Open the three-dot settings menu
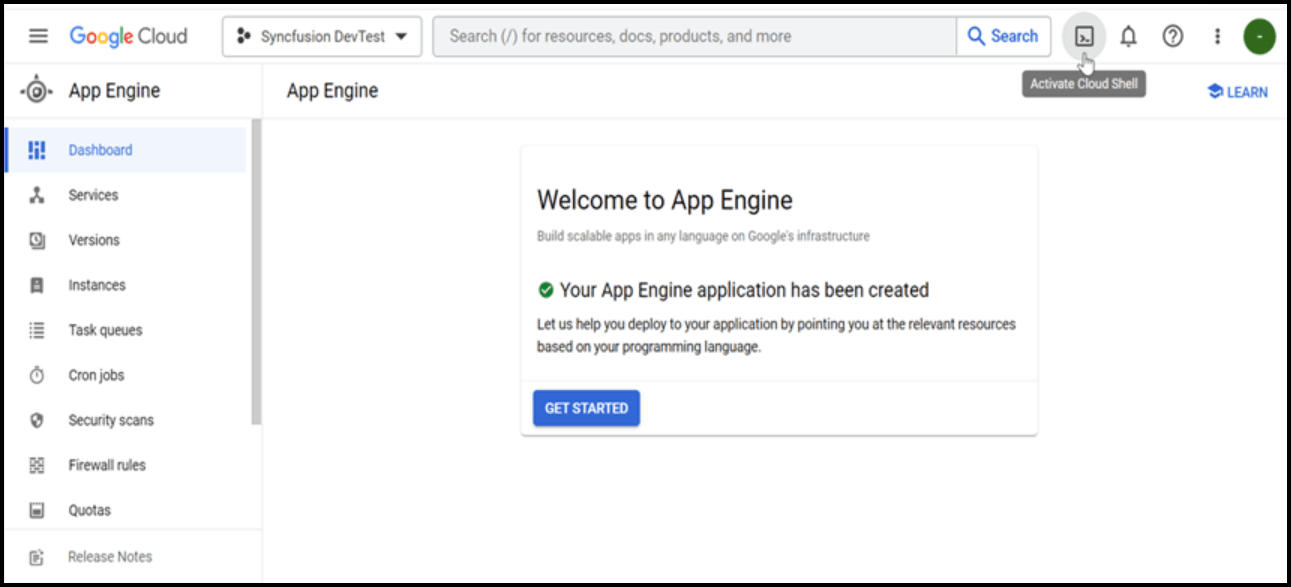1291x587 pixels. tap(1217, 36)
